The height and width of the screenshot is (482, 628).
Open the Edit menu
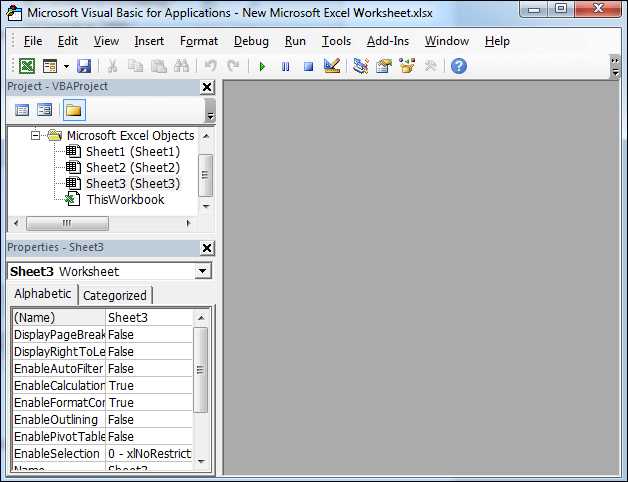(68, 41)
